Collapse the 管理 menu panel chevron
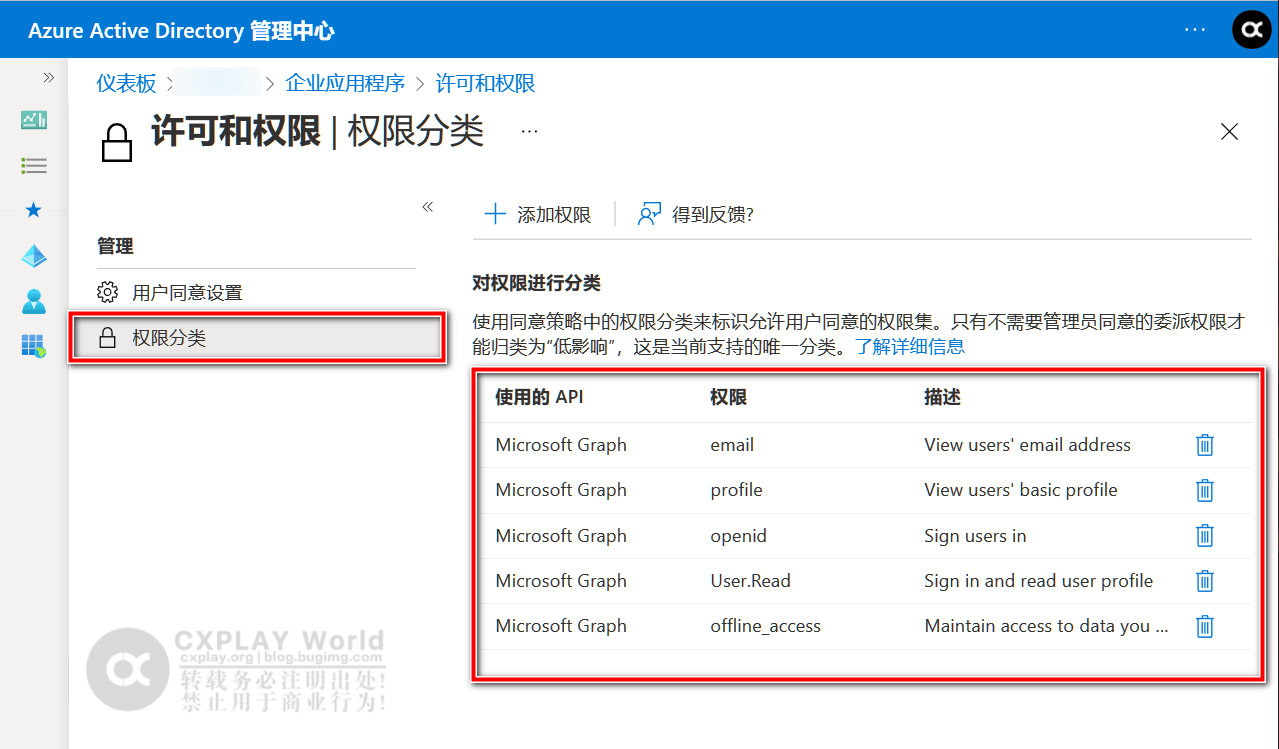This screenshot has height=749, width=1279. [428, 207]
